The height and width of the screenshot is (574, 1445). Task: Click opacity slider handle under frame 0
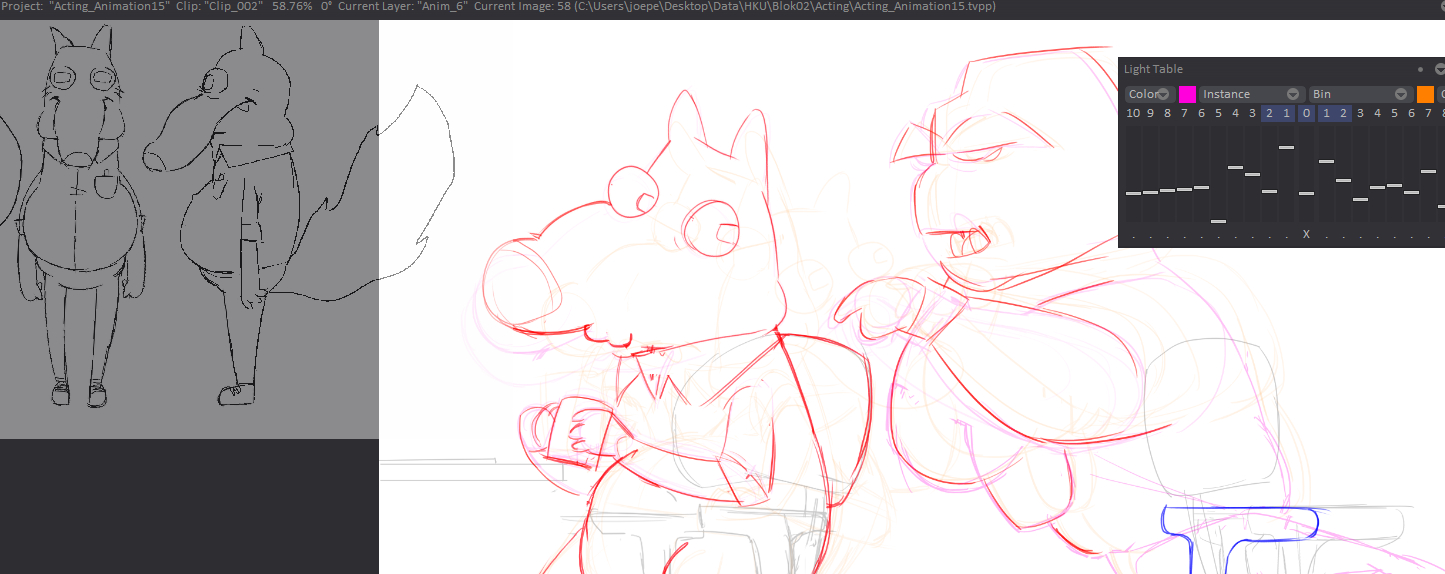1306,193
